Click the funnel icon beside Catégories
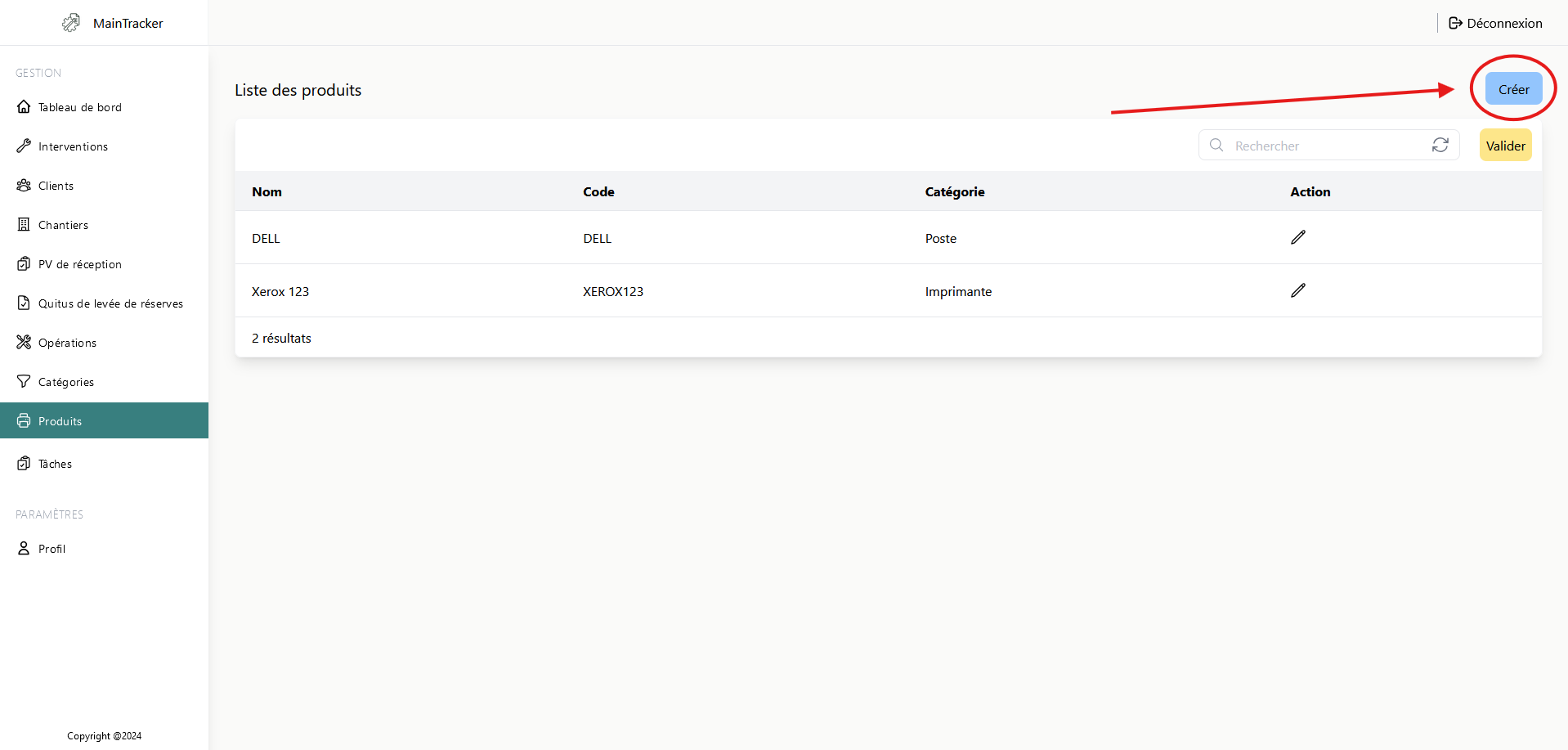The image size is (1568, 750). pos(24,382)
